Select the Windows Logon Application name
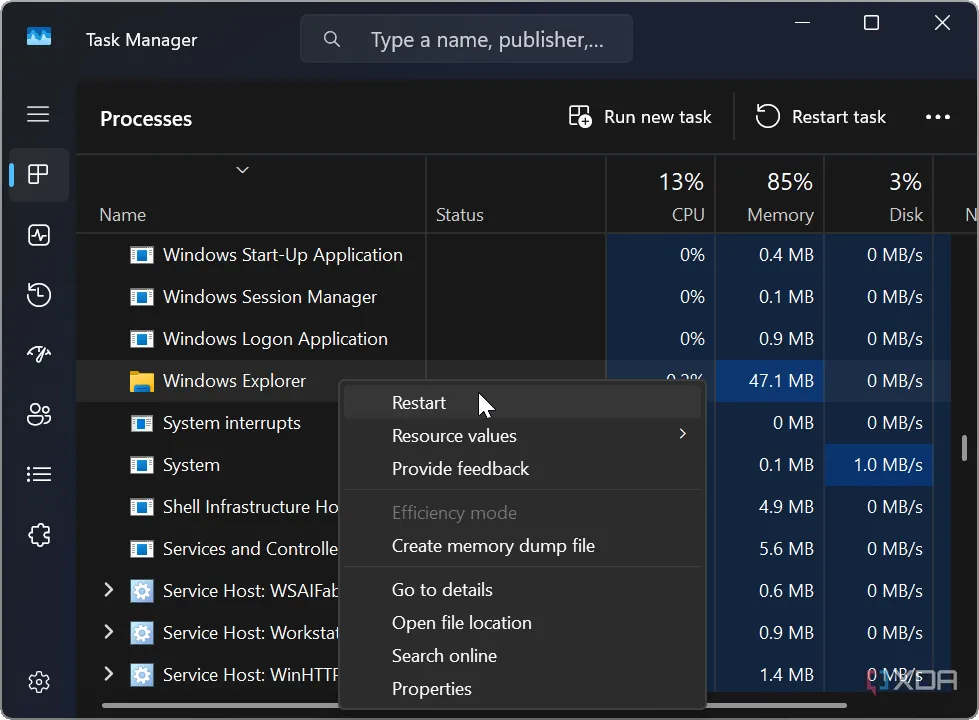 (x=275, y=339)
